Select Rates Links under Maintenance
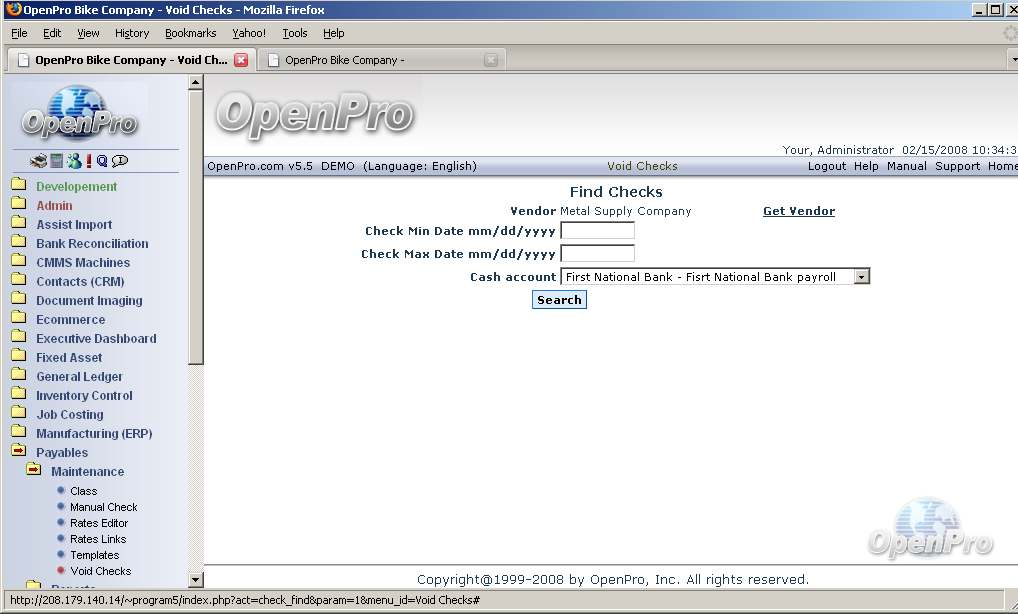The image size is (1018, 614). point(98,539)
